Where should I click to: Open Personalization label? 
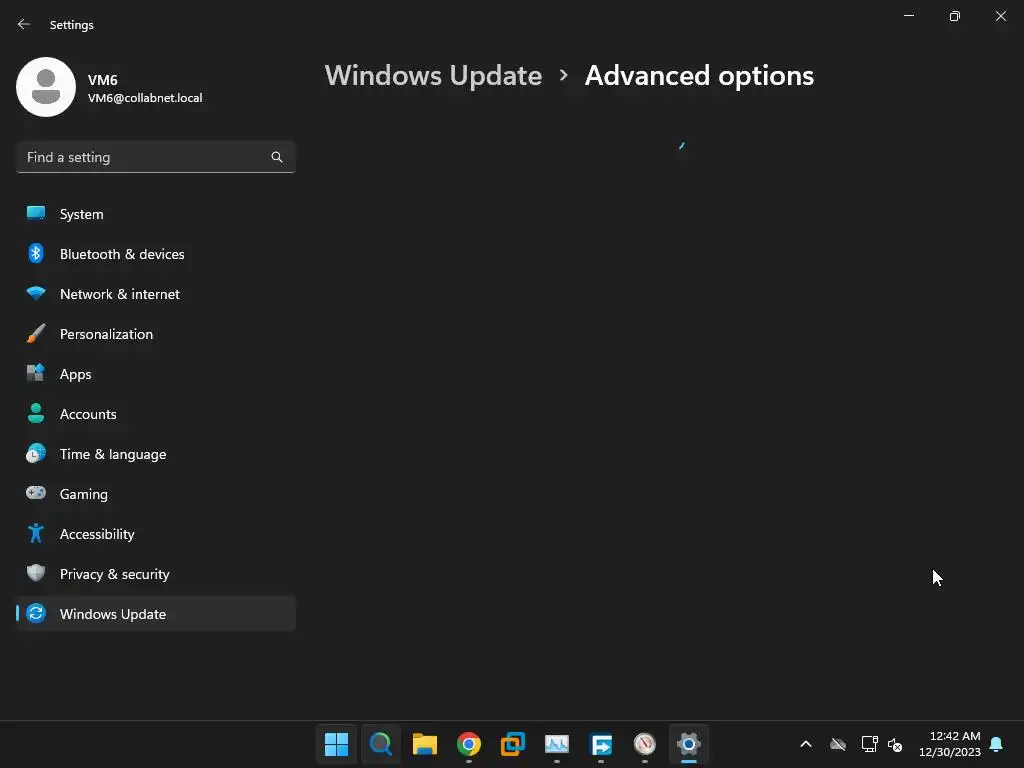pyautogui.click(x=106, y=334)
